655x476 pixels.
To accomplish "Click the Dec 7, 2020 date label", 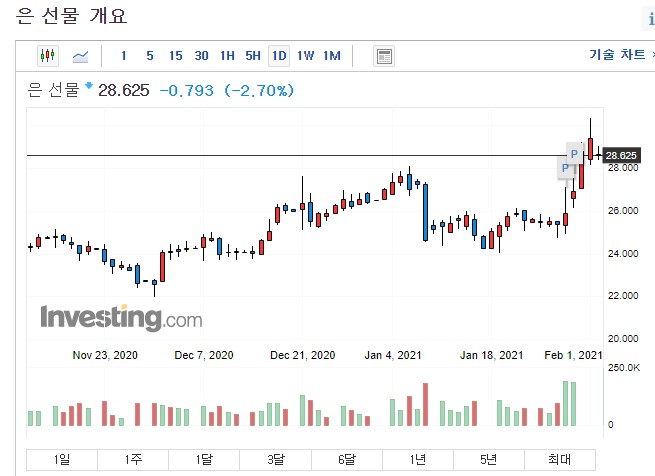I will (x=204, y=355).
